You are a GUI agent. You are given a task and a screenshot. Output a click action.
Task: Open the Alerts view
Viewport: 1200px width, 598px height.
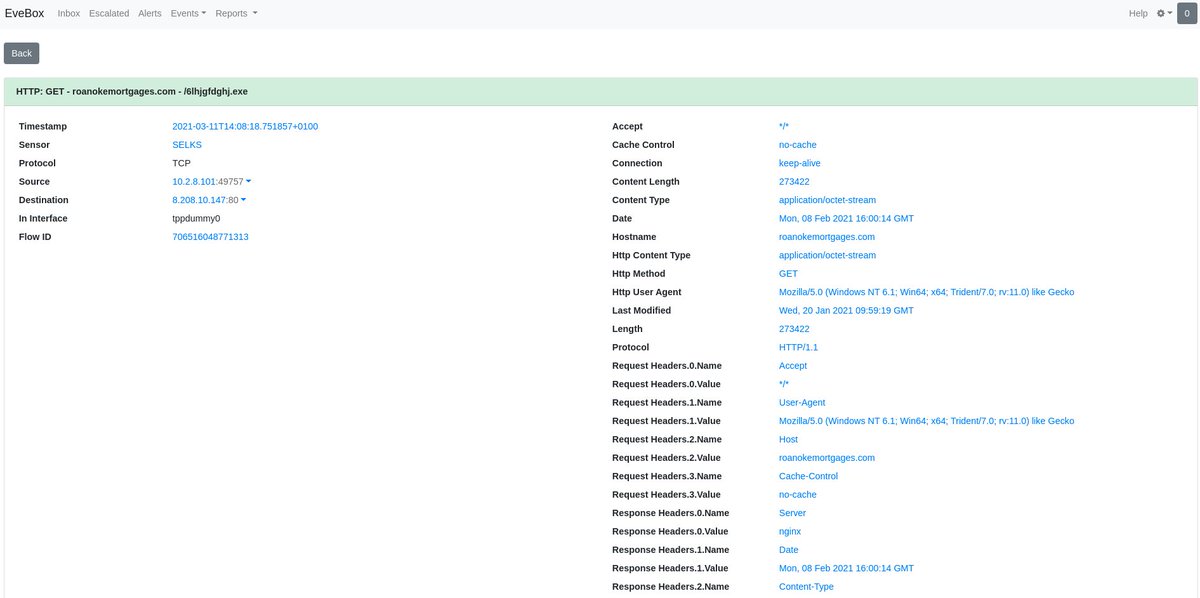coord(150,13)
